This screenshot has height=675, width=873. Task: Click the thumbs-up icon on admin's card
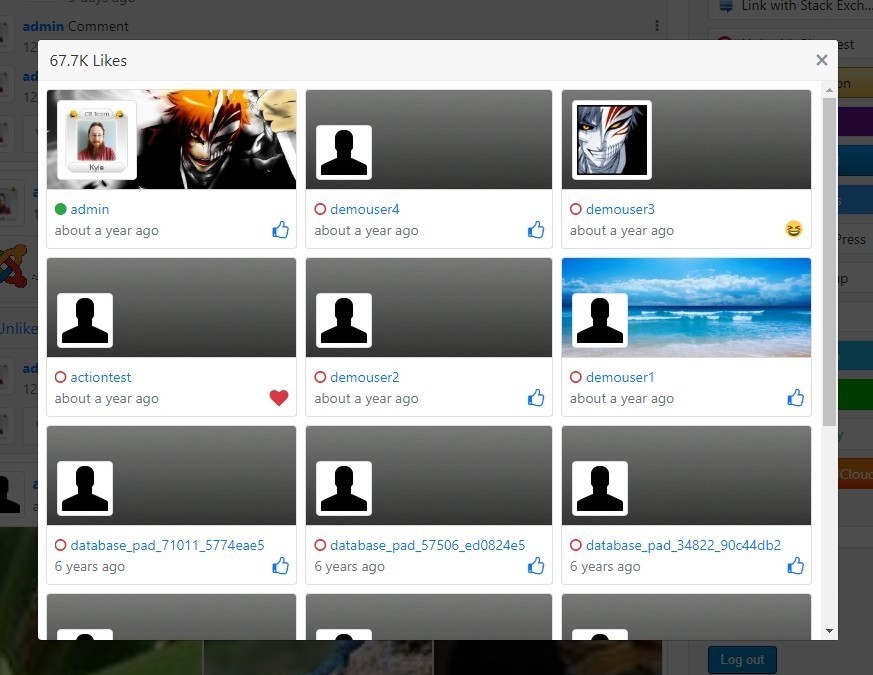[280, 229]
